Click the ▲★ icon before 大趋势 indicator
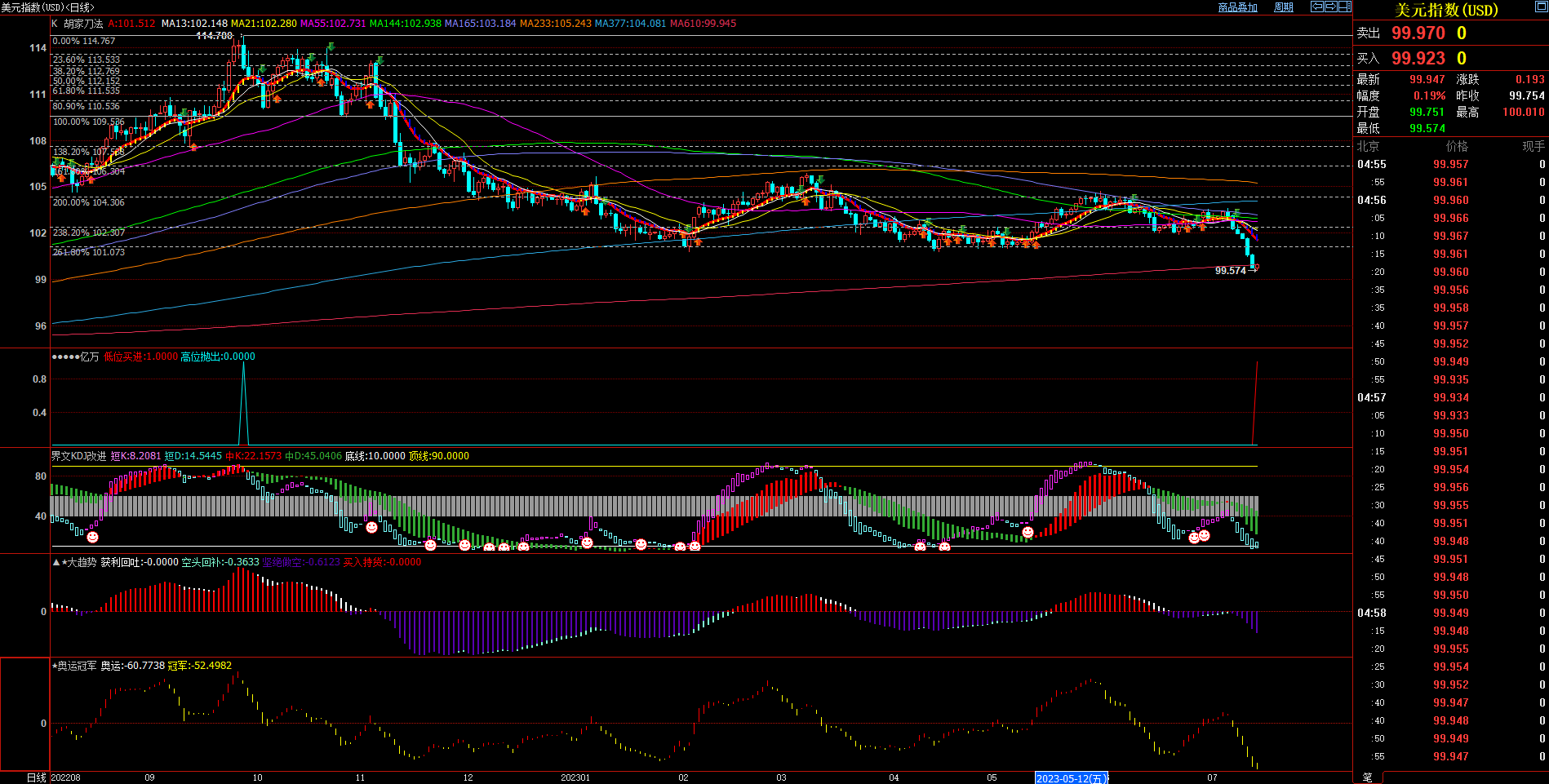1549x784 pixels. click(x=58, y=562)
